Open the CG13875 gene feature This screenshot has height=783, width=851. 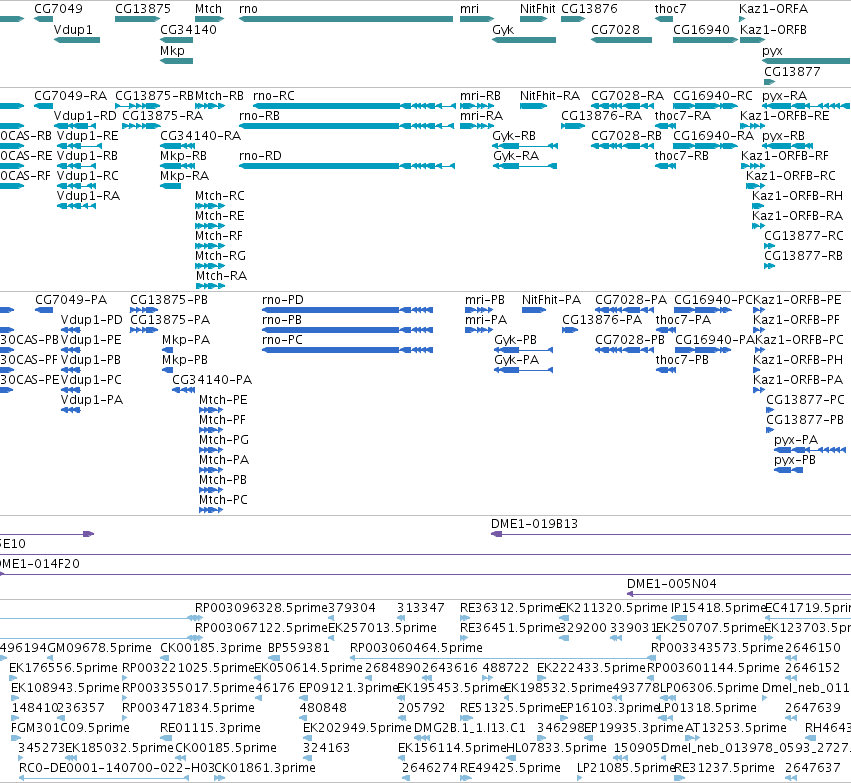(138, 19)
